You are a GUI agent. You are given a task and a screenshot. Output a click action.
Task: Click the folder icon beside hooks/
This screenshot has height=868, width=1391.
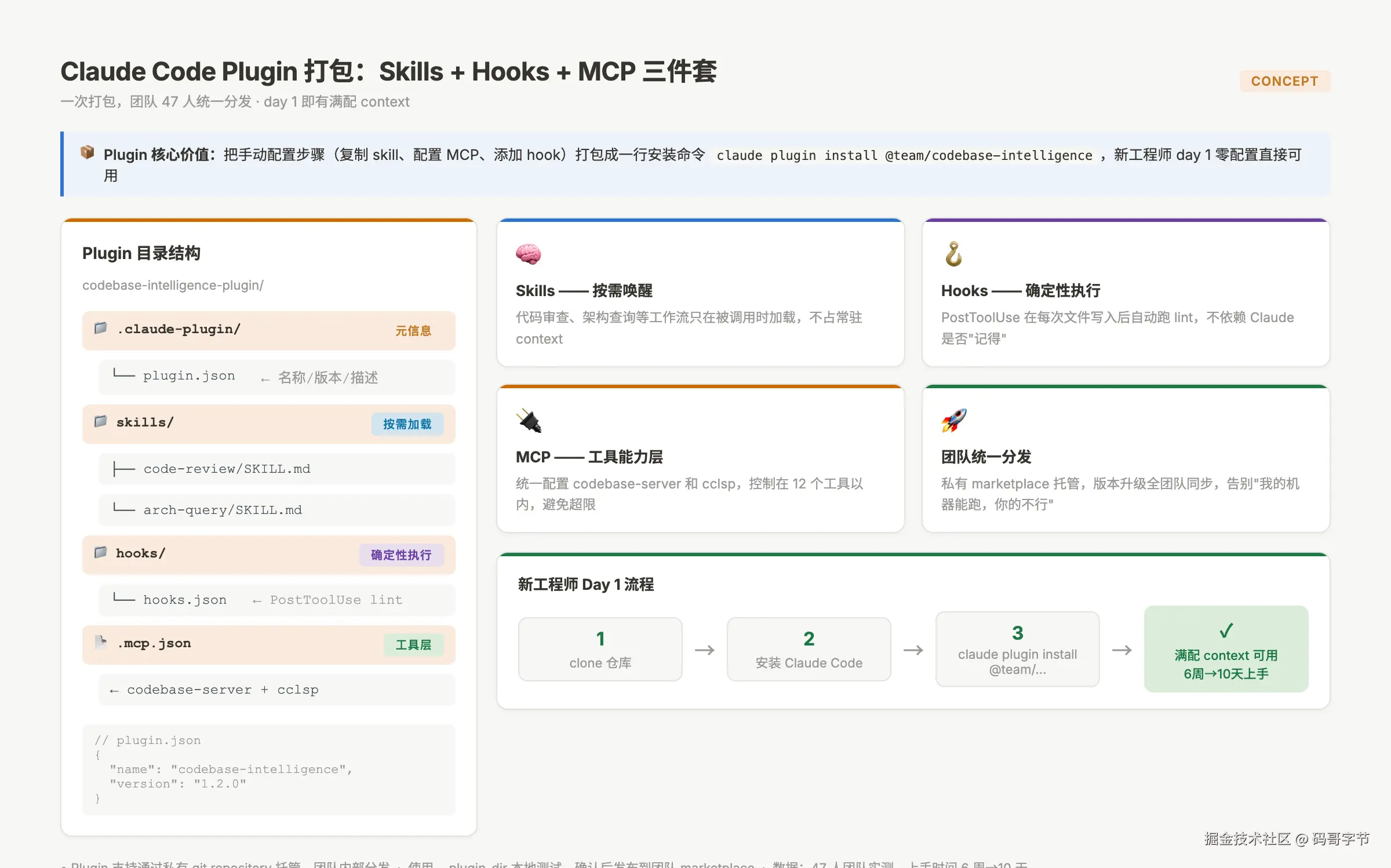click(101, 553)
